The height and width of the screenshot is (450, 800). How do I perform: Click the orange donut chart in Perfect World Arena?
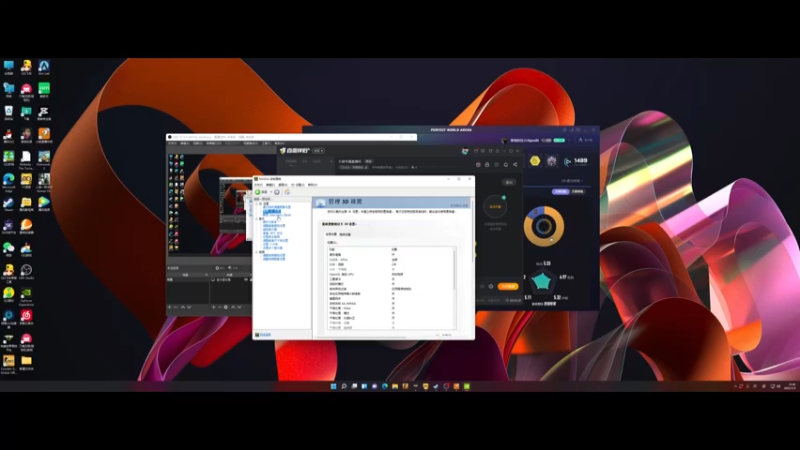[544, 226]
